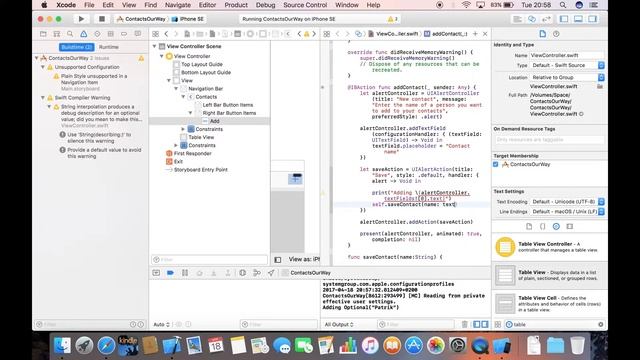Click the object library search field containing table
This screenshot has width=640, height=360.
pos(554,324)
